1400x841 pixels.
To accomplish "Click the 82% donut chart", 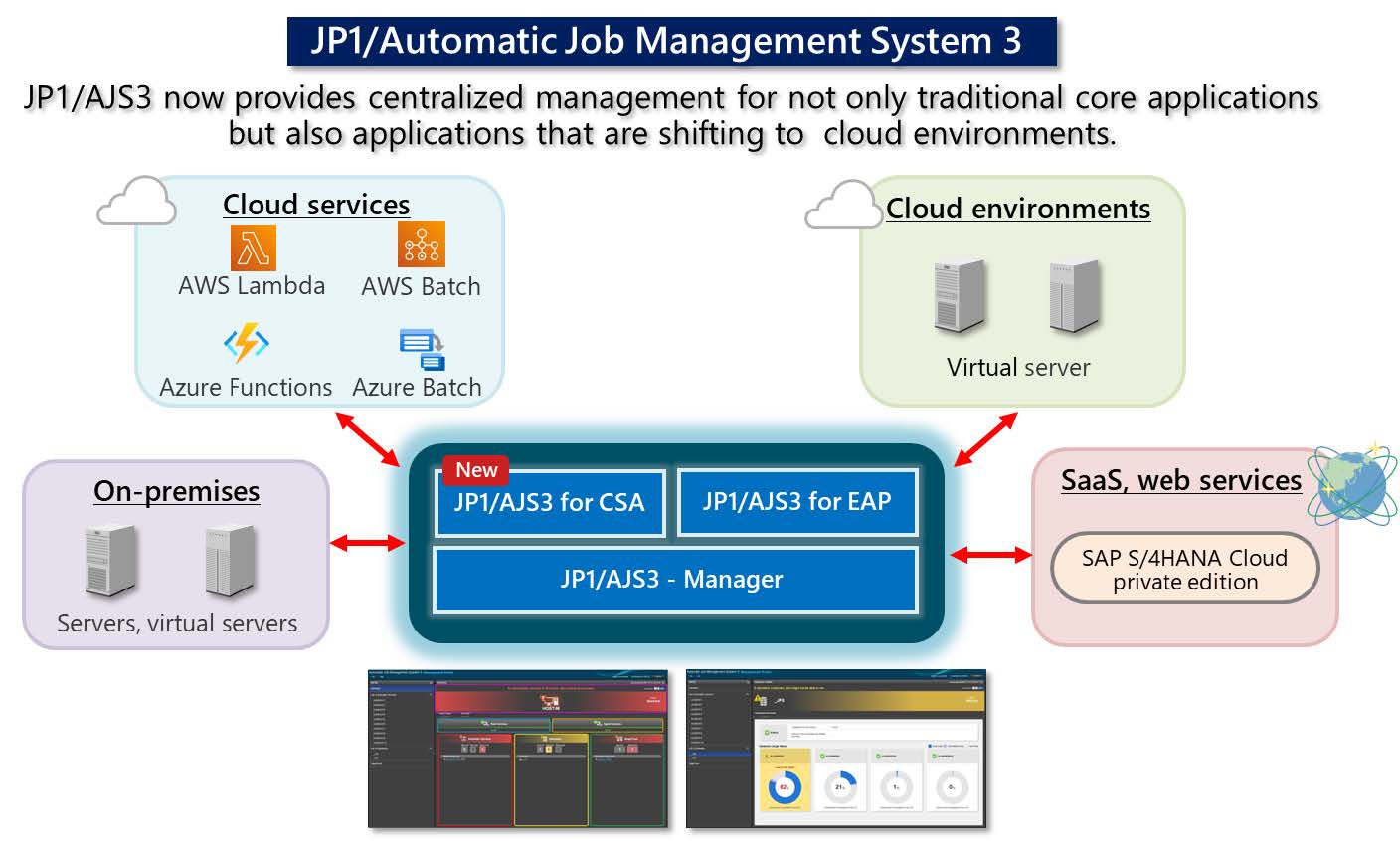I will click(x=785, y=787).
